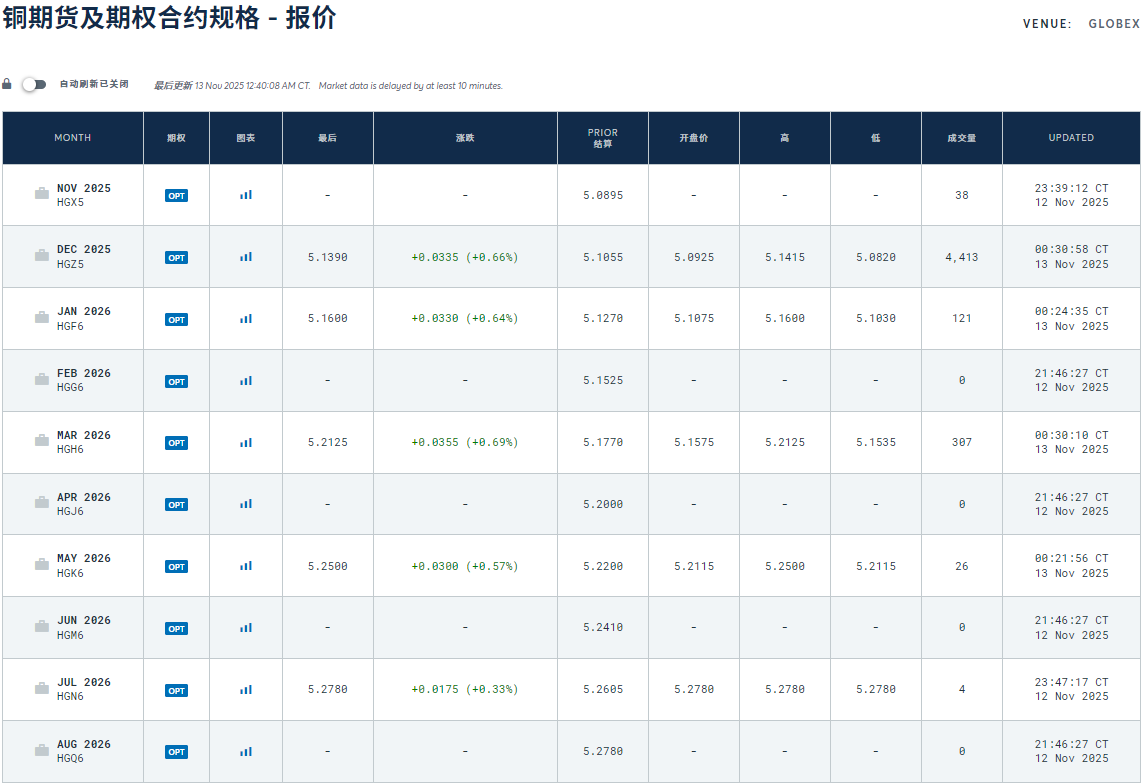Click the GLOBEX venue label

point(1113,24)
